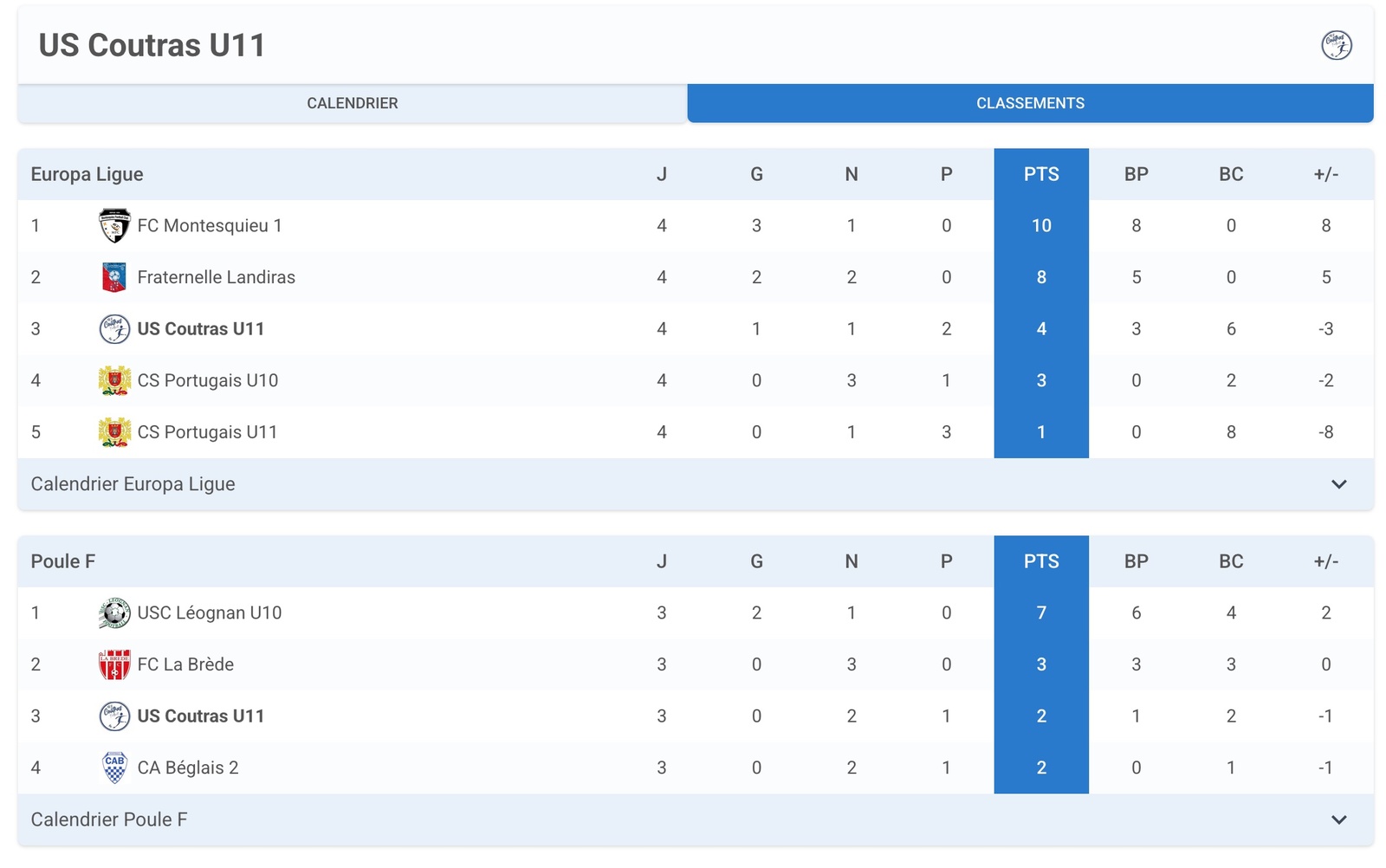Click the Fraternelle Landiras team crest
Viewport: 1386px width, 868px height.
point(114,277)
